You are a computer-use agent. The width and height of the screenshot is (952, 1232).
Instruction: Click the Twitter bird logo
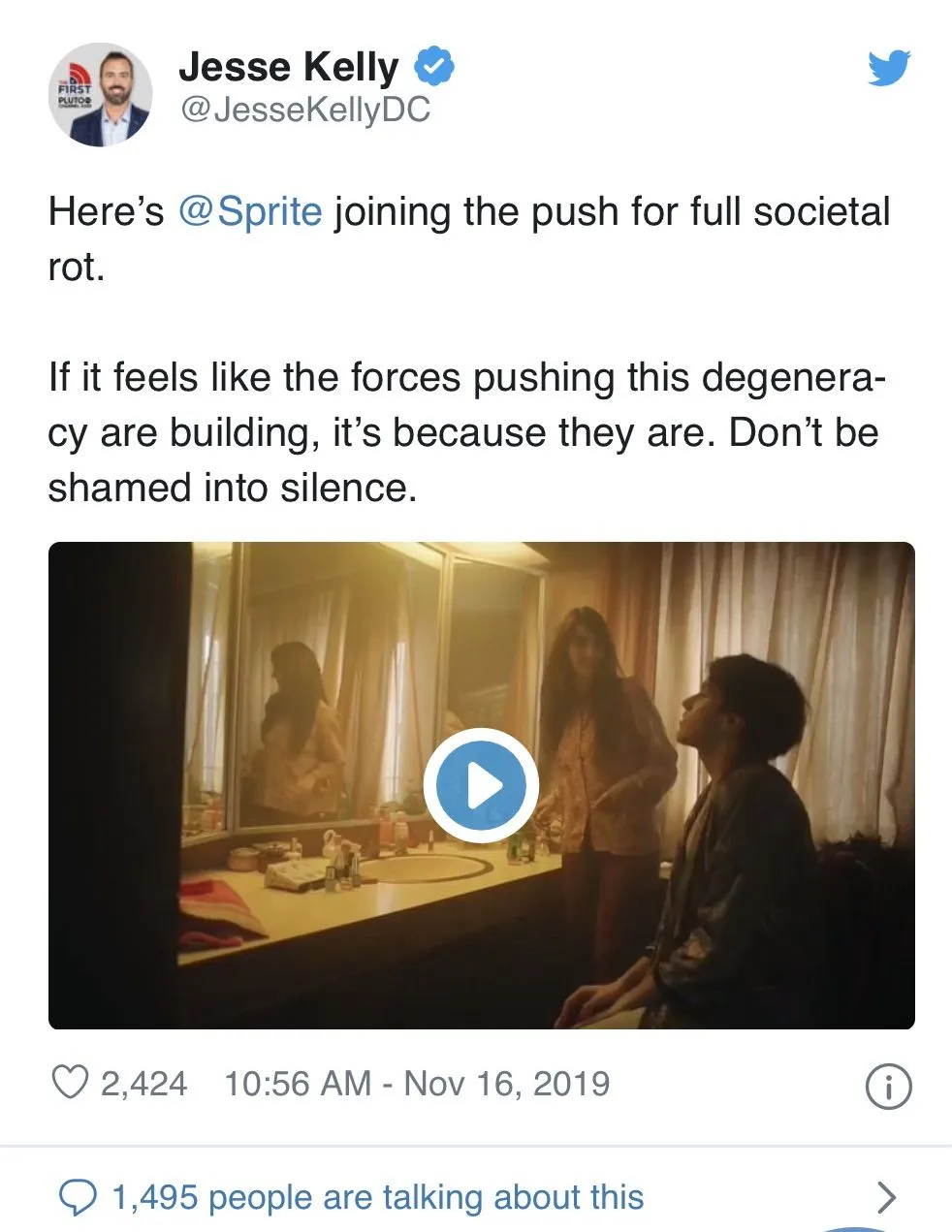[888, 68]
